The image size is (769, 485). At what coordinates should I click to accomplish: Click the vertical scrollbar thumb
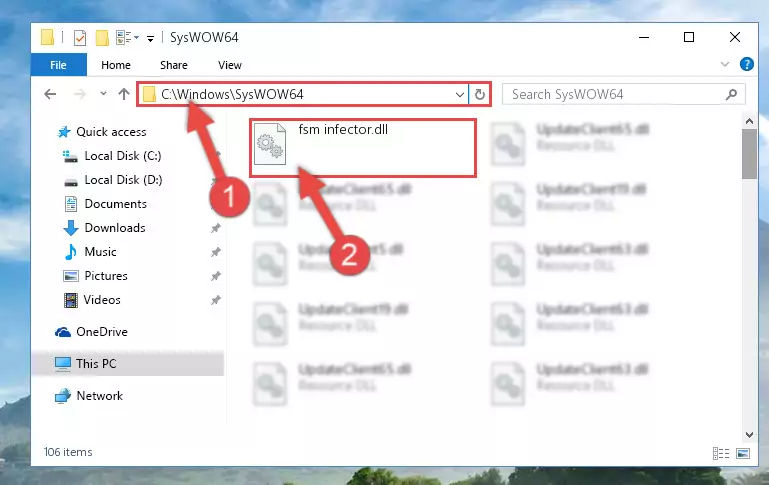(x=749, y=154)
